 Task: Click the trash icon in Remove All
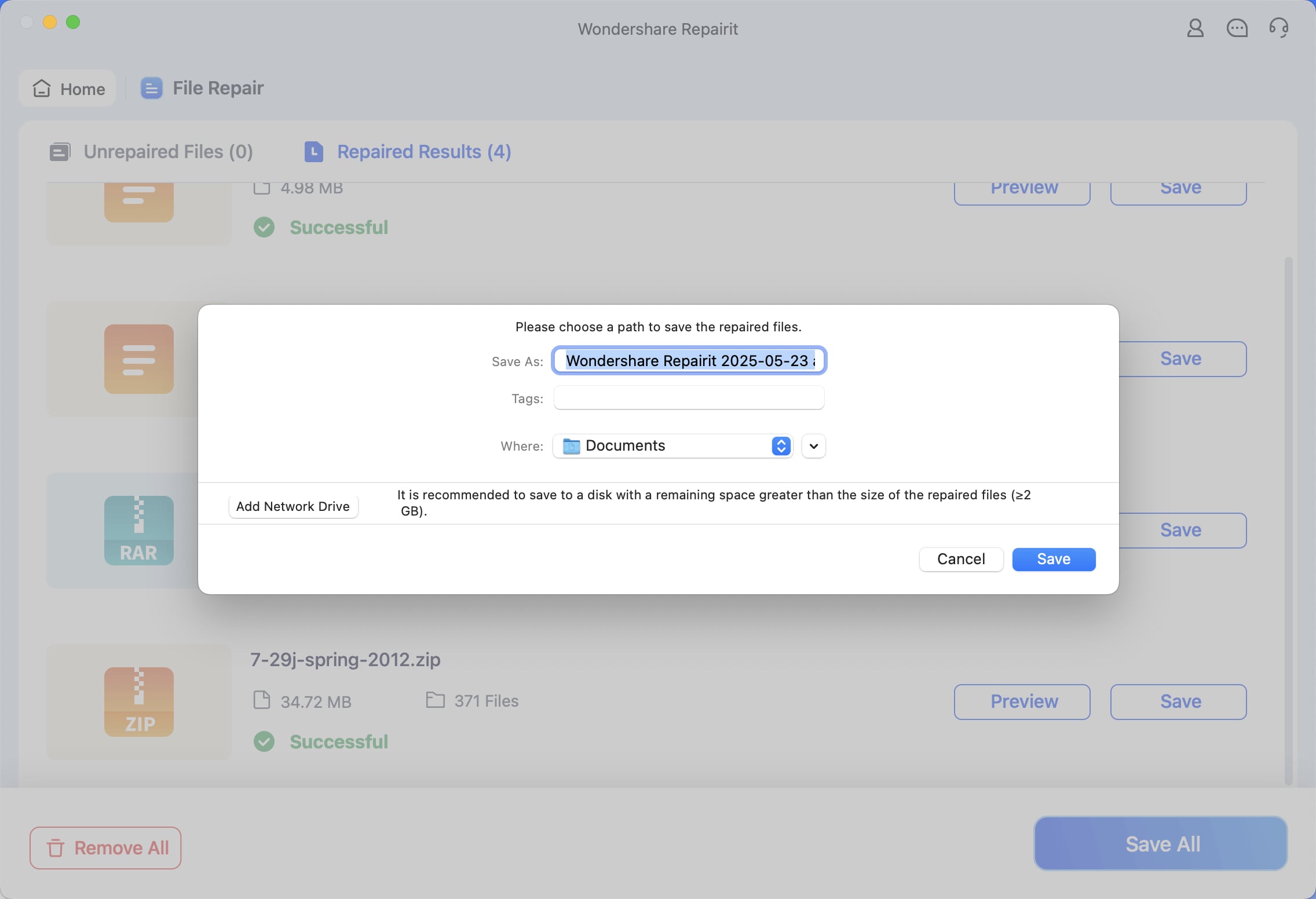56,848
